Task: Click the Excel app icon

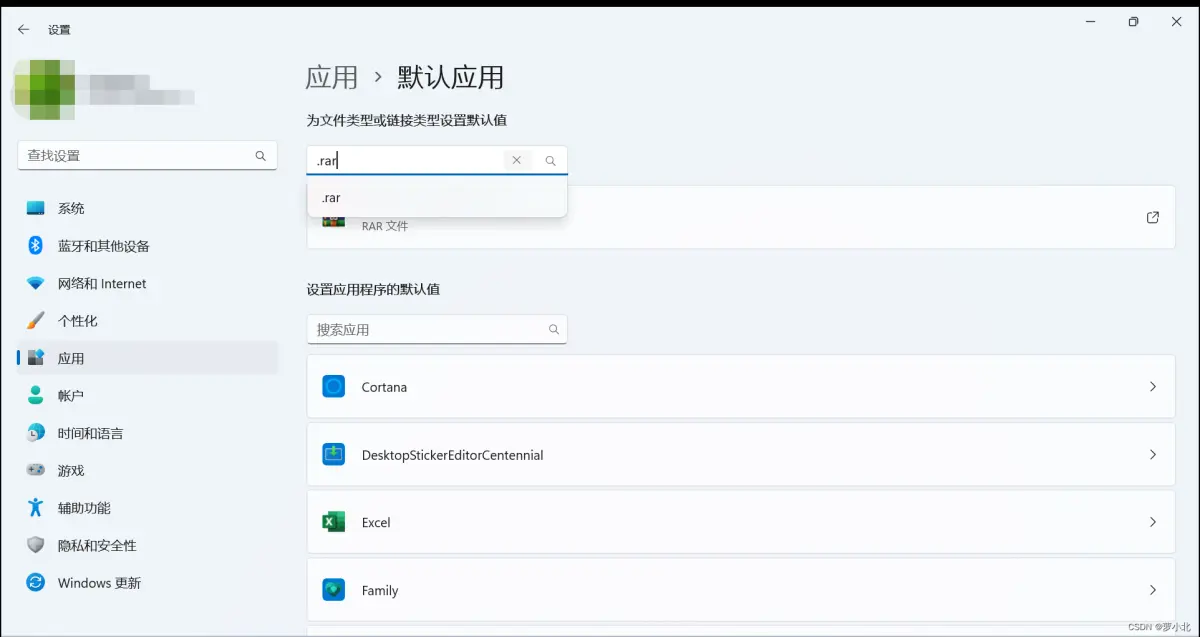Action: 334,522
